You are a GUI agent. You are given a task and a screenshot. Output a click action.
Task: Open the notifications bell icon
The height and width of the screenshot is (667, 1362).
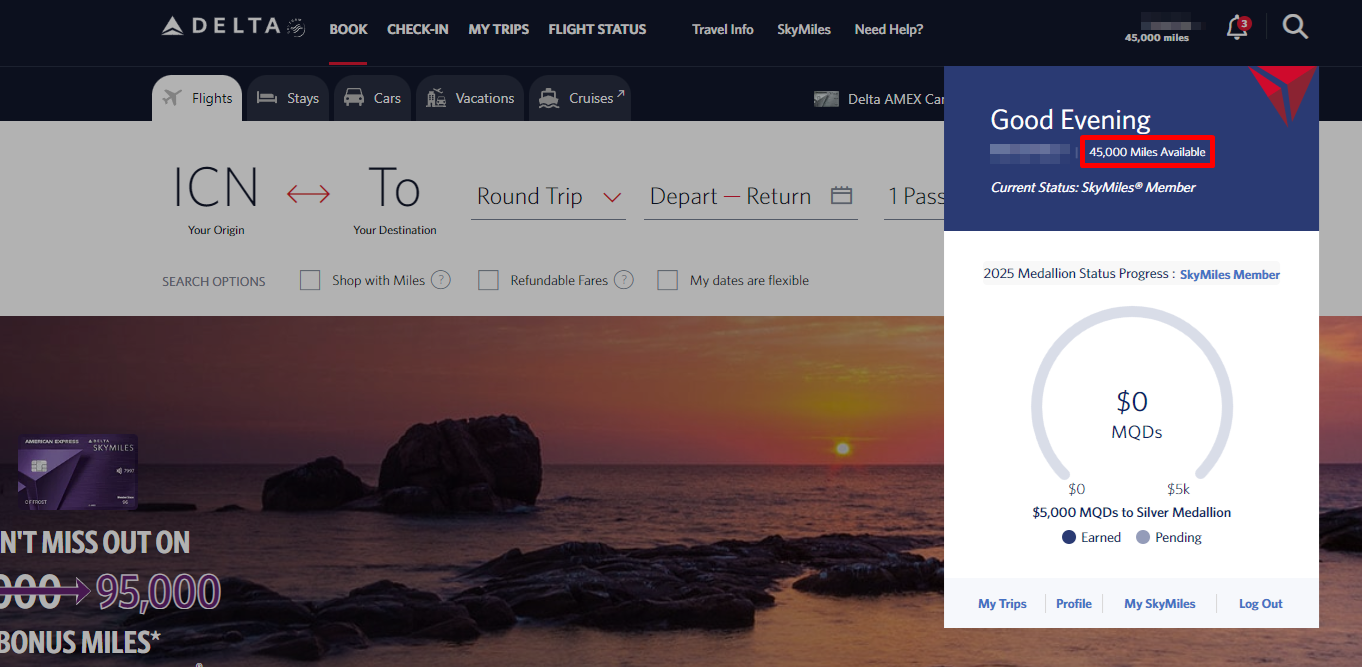point(1238,28)
